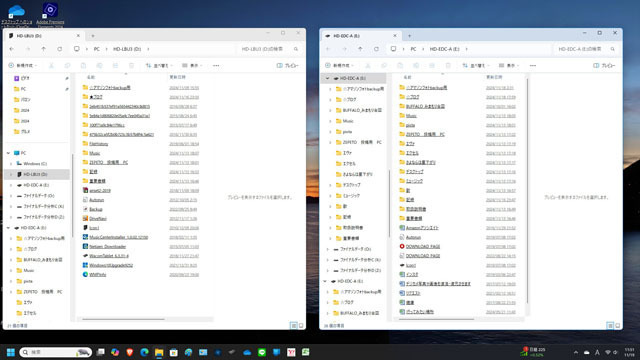The width and height of the screenshot is (640, 360).
Task: Toggle preview pane in HD-LBU3 window
Action: 288,65
